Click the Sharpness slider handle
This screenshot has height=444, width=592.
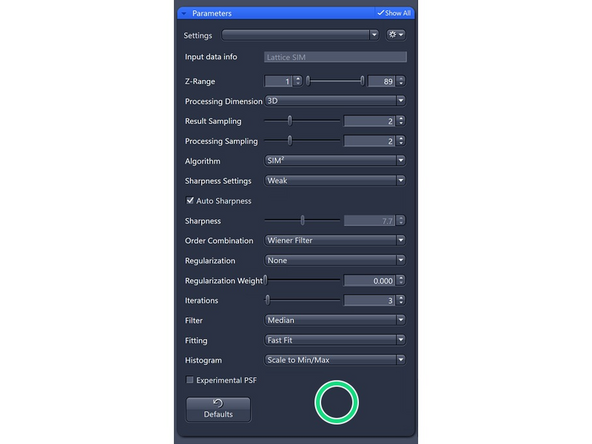click(302, 220)
